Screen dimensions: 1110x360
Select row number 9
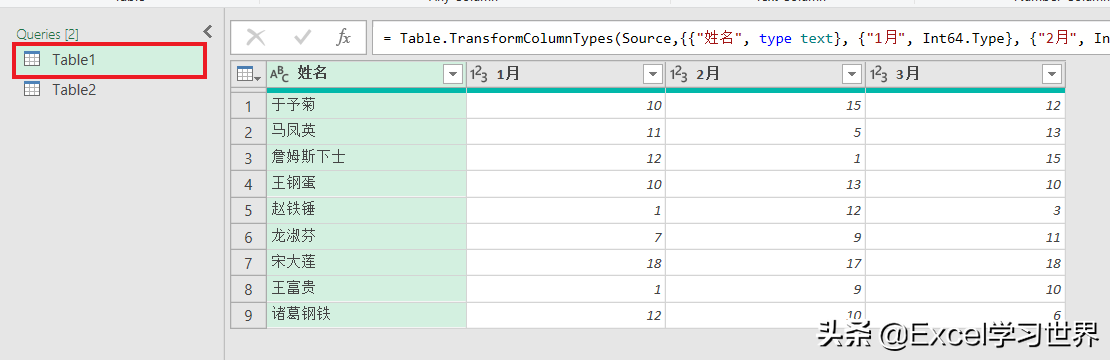(248, 315)
